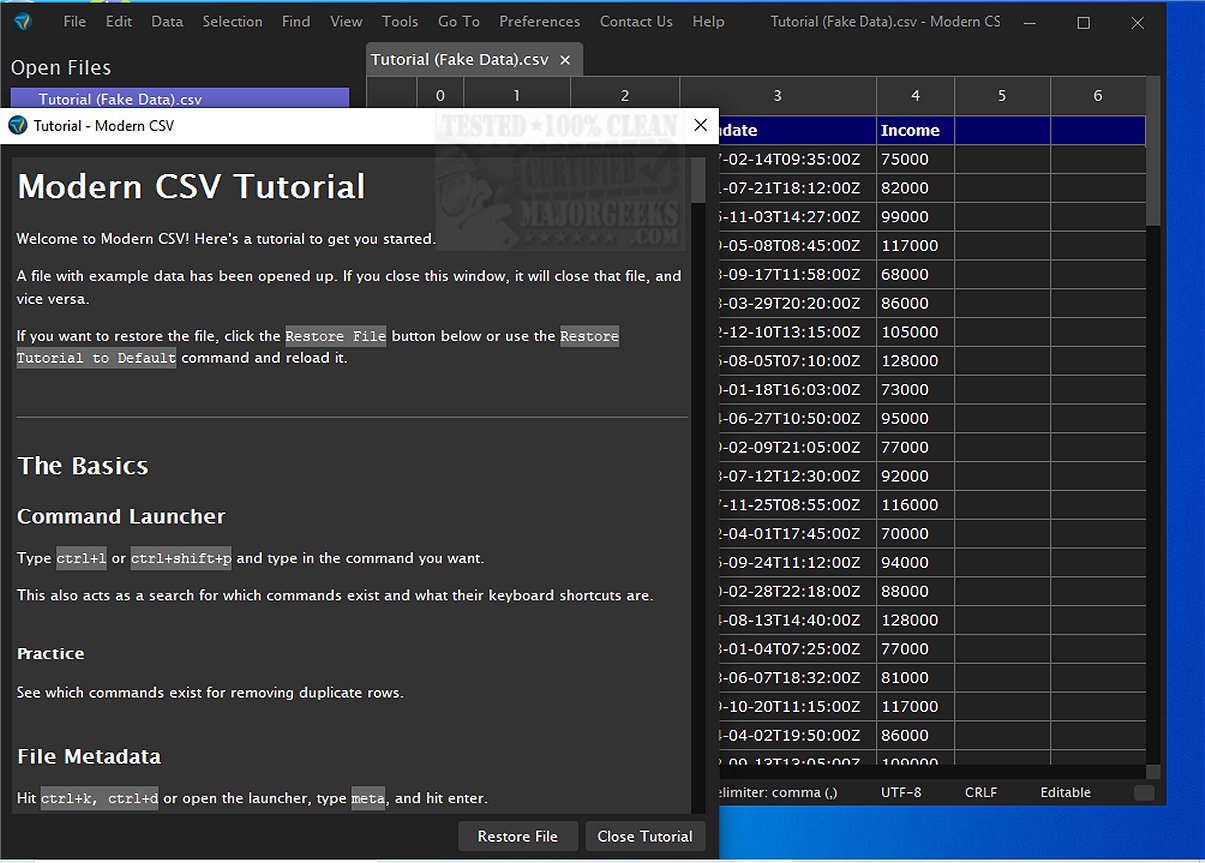Select column 4 header
Viewport: 1205px width, 863px height.
[x=915, y=96]
